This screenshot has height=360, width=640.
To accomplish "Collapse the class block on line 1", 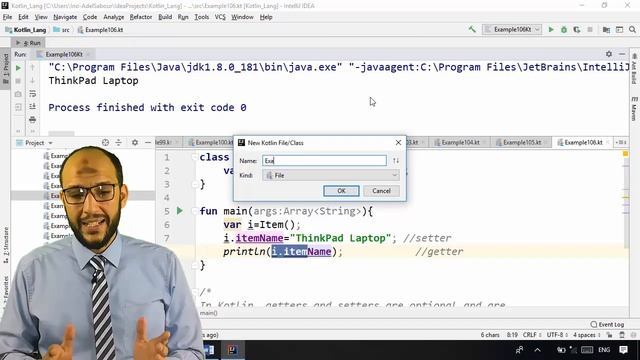I will 195,157.
